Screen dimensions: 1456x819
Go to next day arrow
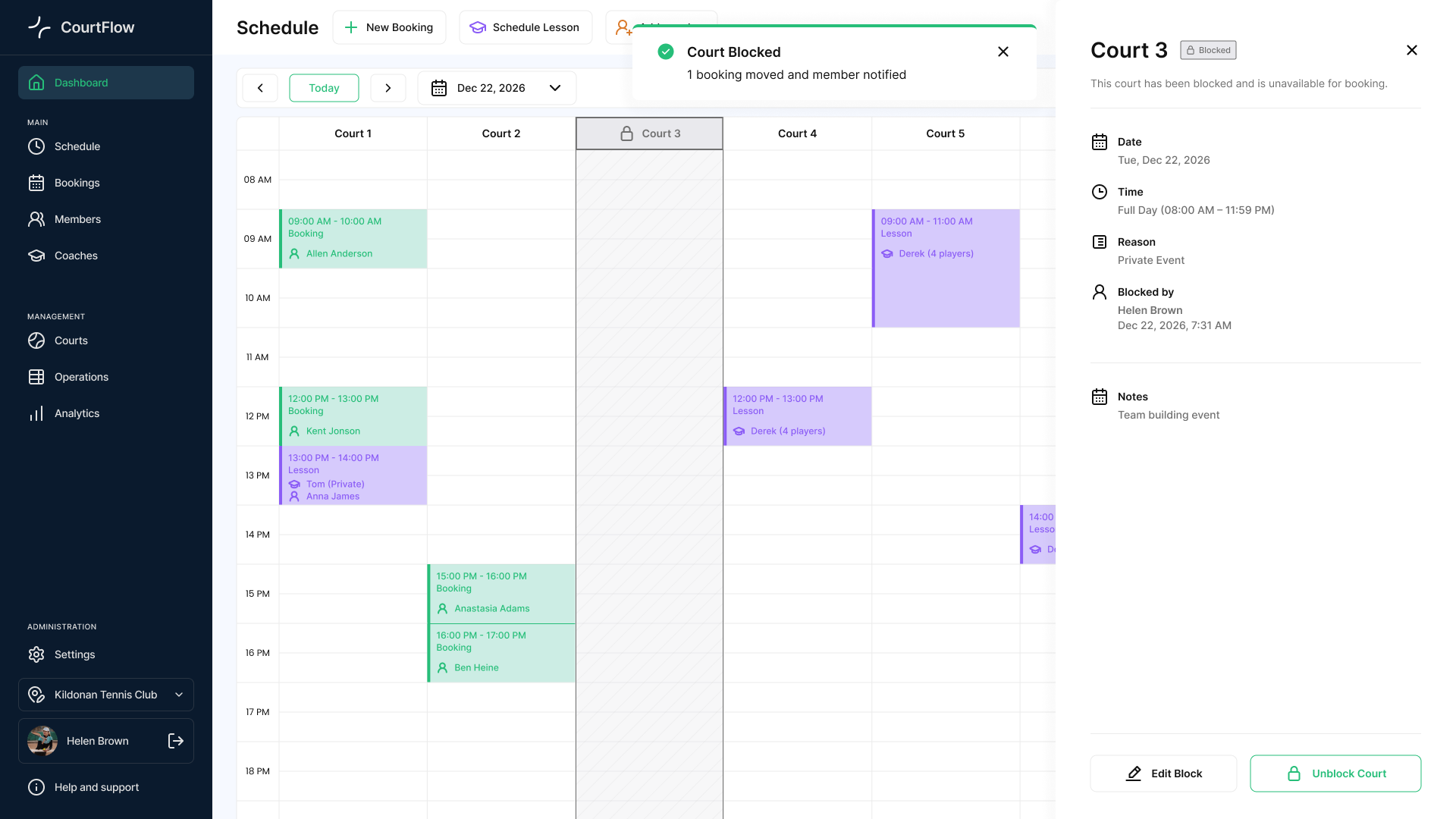(x=388, y=88)
